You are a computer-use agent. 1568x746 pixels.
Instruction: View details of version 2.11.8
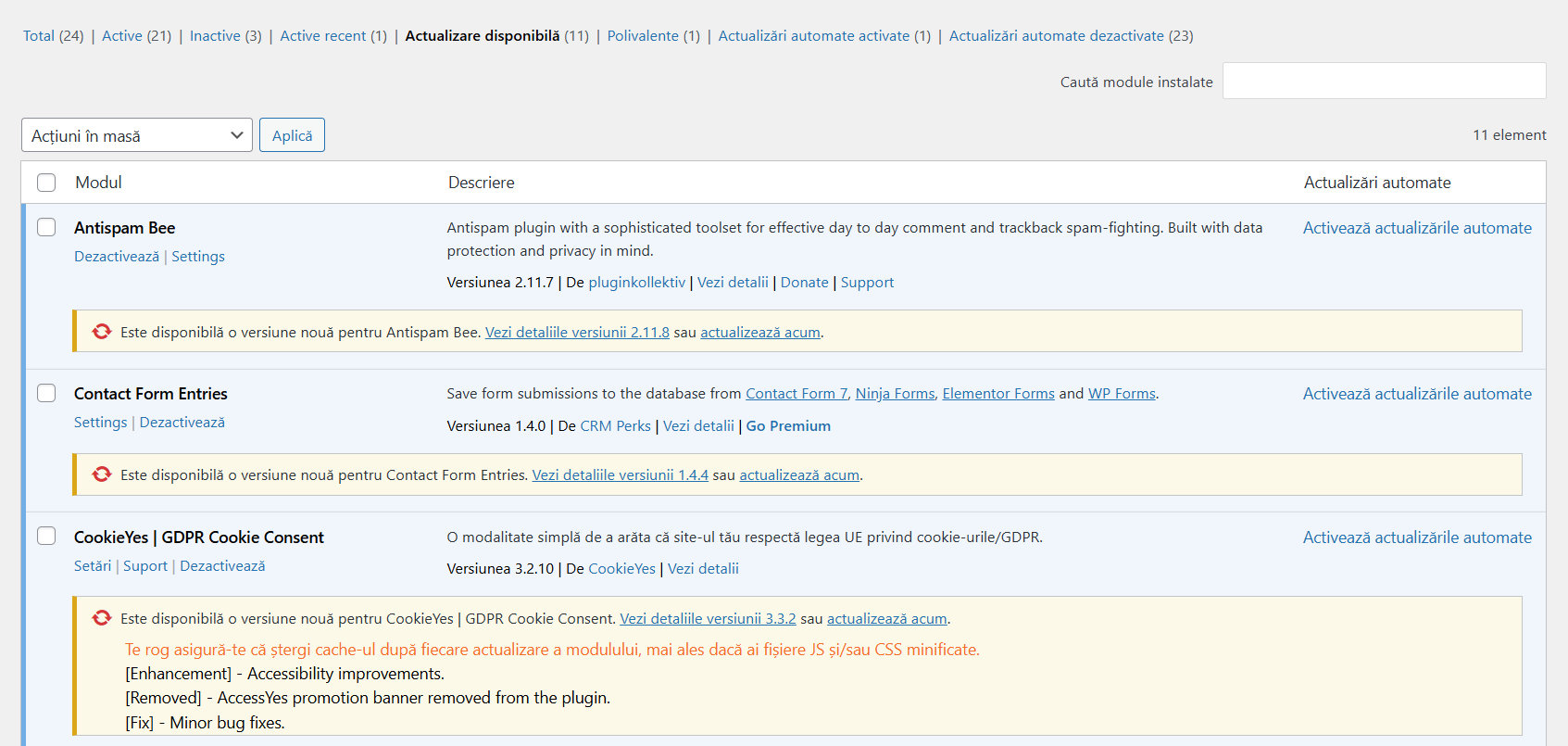[577, 333]
